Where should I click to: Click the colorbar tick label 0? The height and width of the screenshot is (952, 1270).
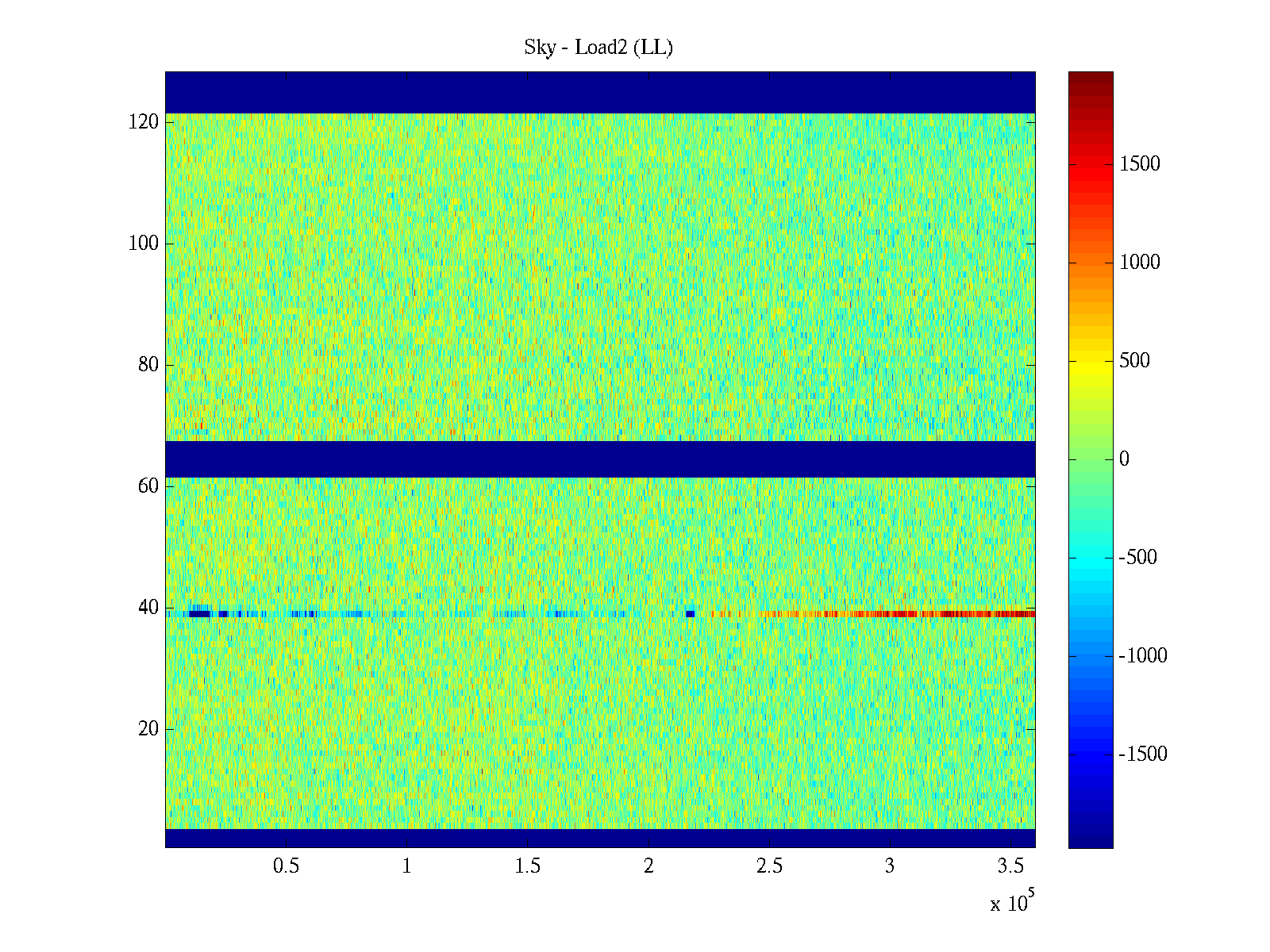(x=1123, y=459)
